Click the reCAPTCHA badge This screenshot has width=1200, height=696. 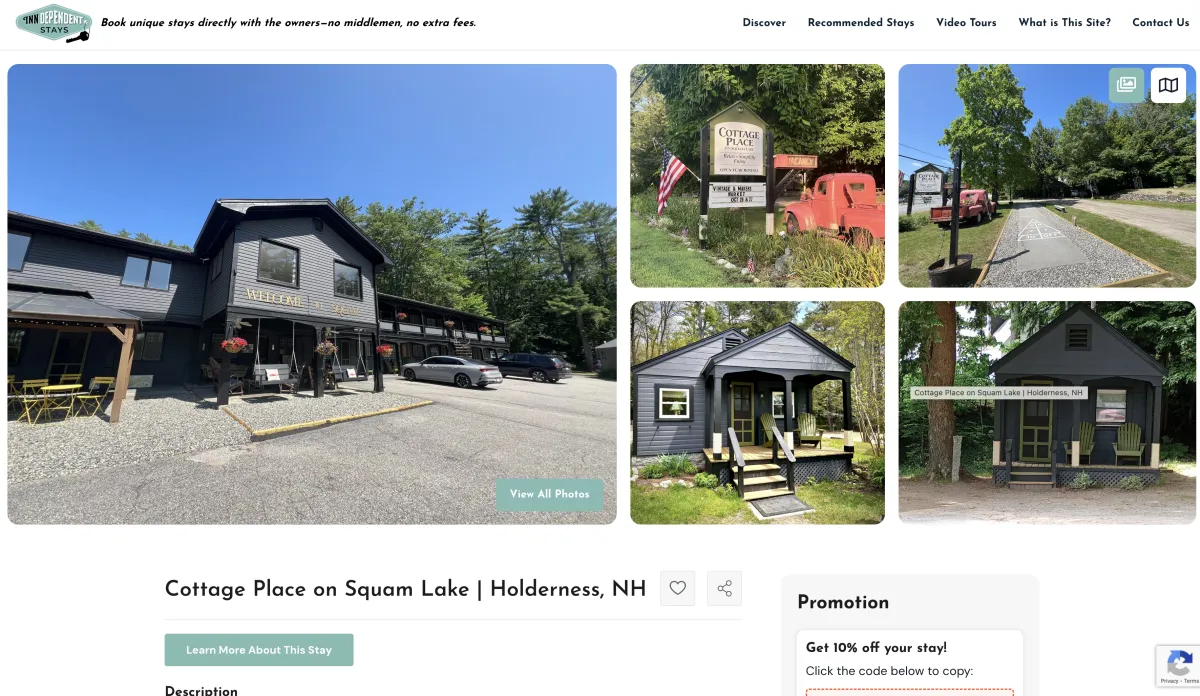(1178, 666)
